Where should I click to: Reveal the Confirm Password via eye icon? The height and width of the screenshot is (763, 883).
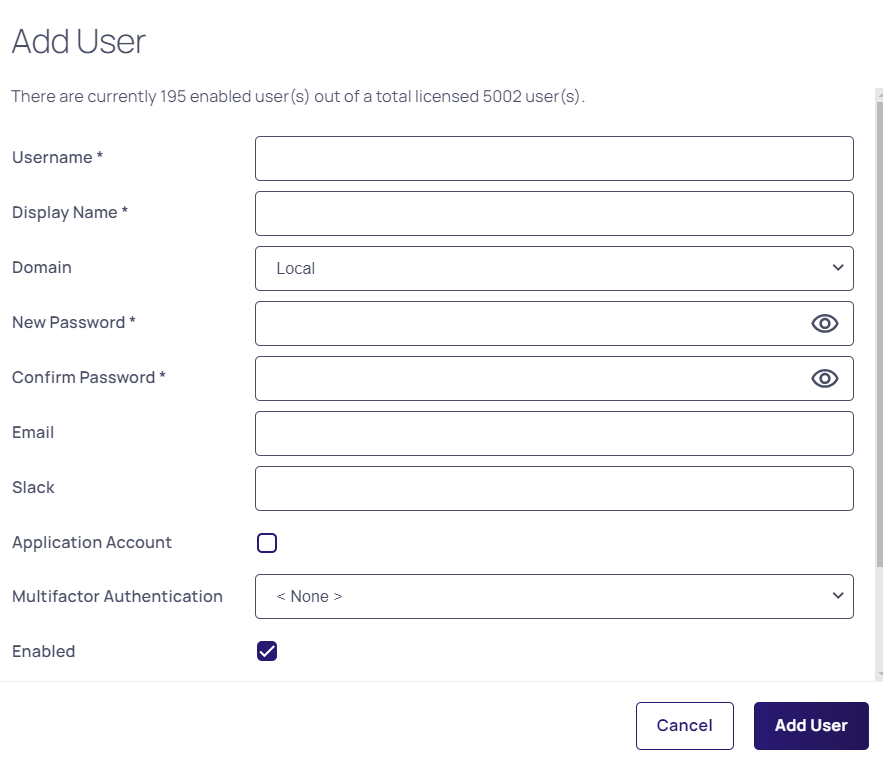click(x=824, y=378)
